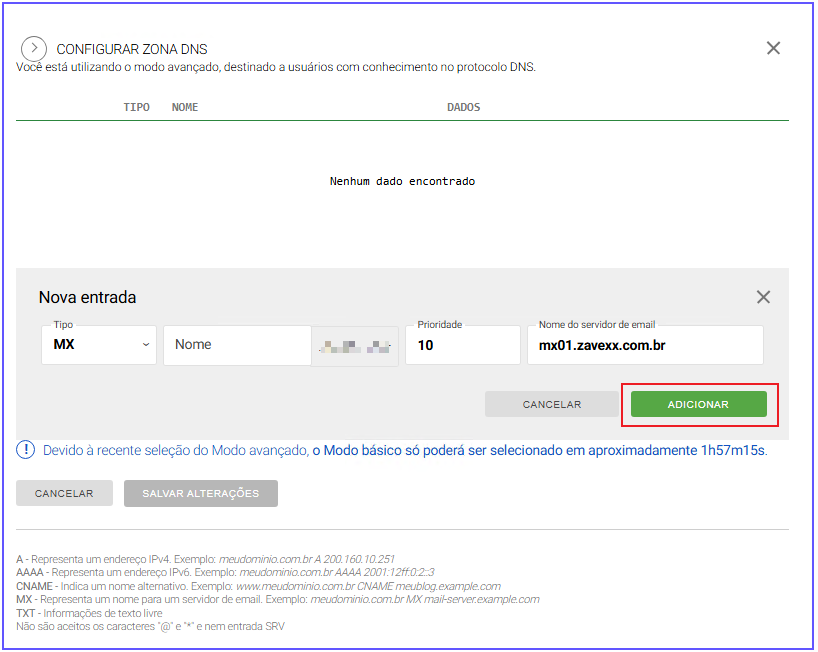Click the info icon beside Modo avançado notice

pos(26,450)
